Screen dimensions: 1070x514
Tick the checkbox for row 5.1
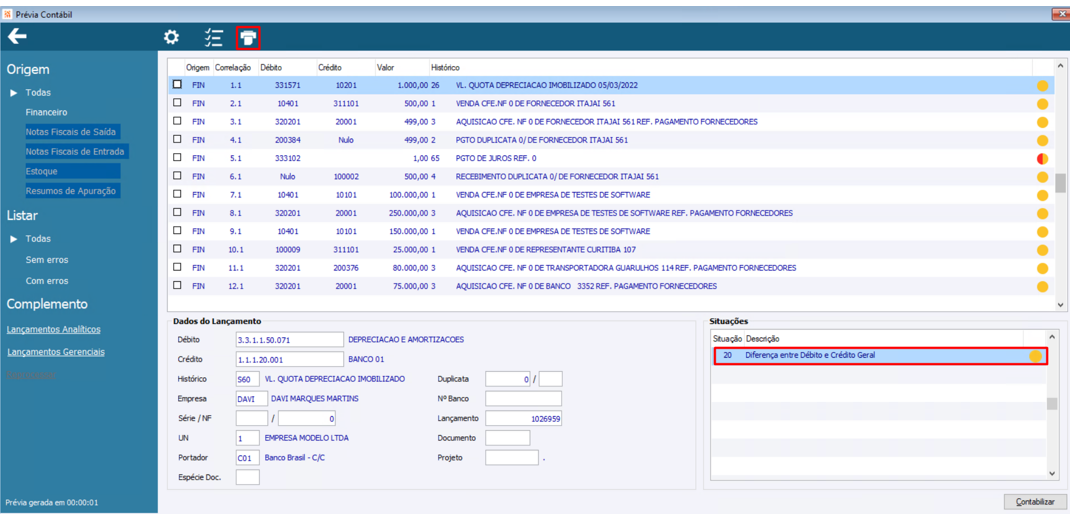point(177,158)
